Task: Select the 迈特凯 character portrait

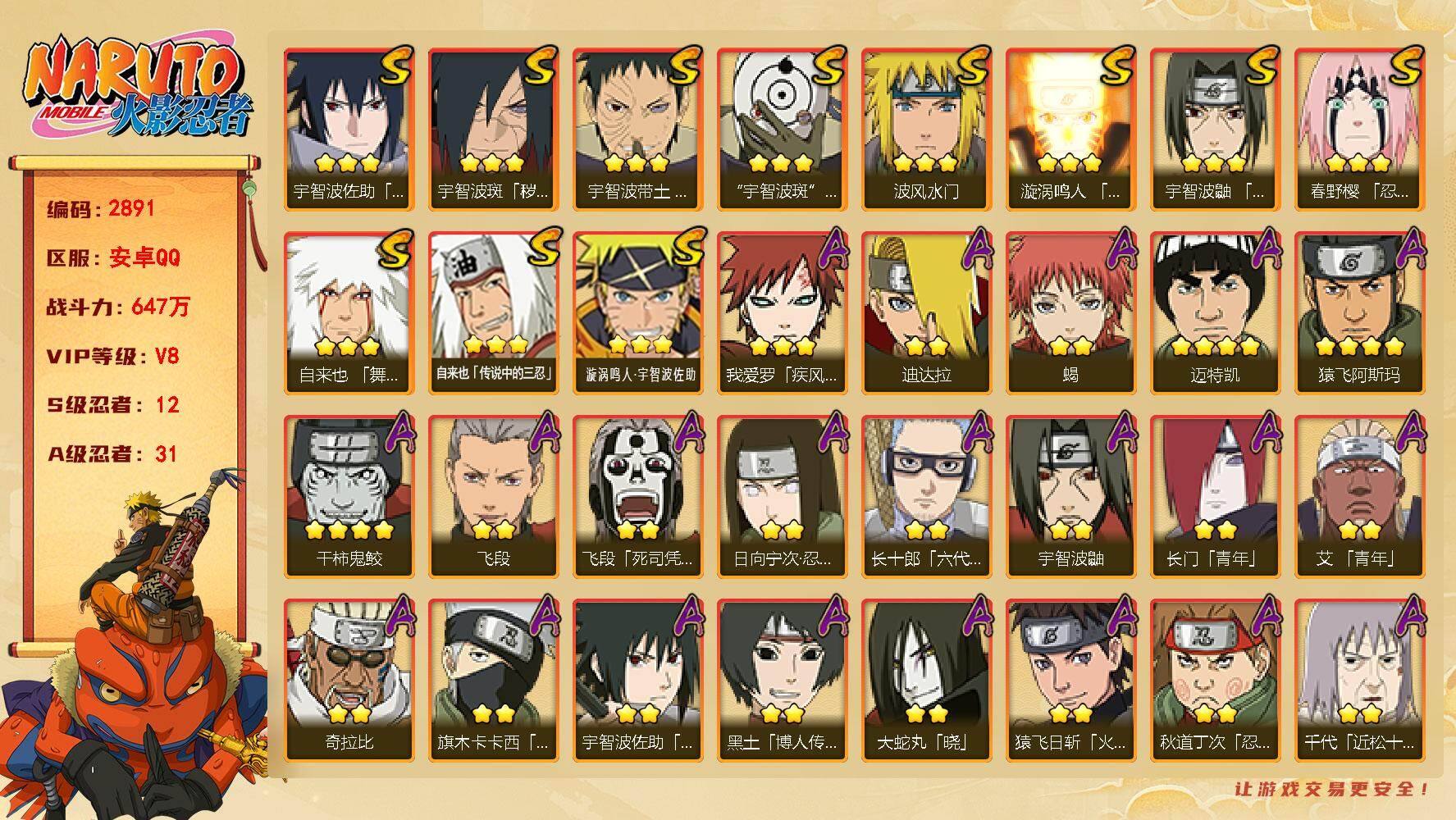Action: (1215, 313)
